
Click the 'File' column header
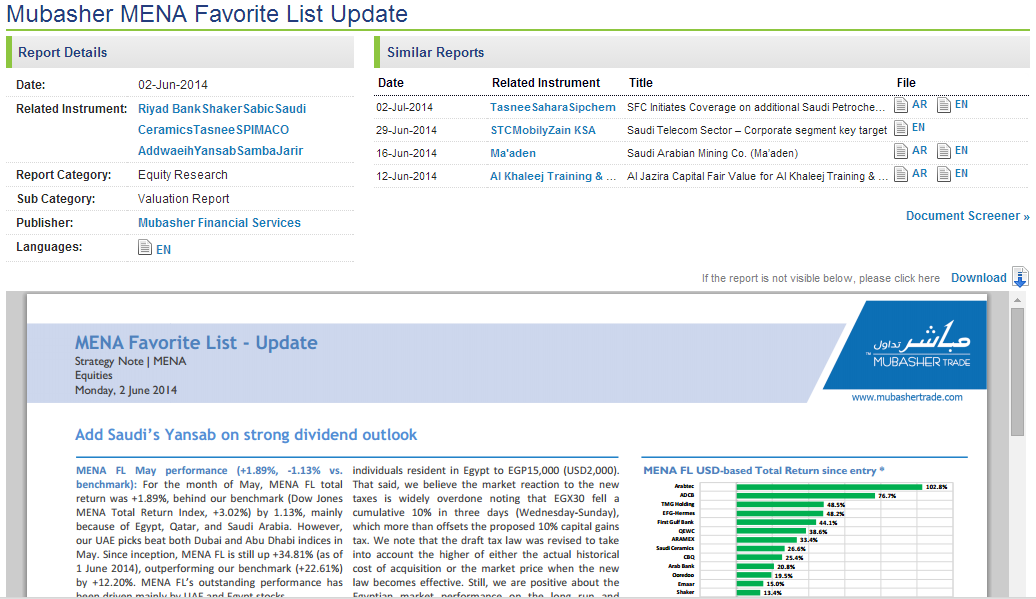[x=906, y=83]
